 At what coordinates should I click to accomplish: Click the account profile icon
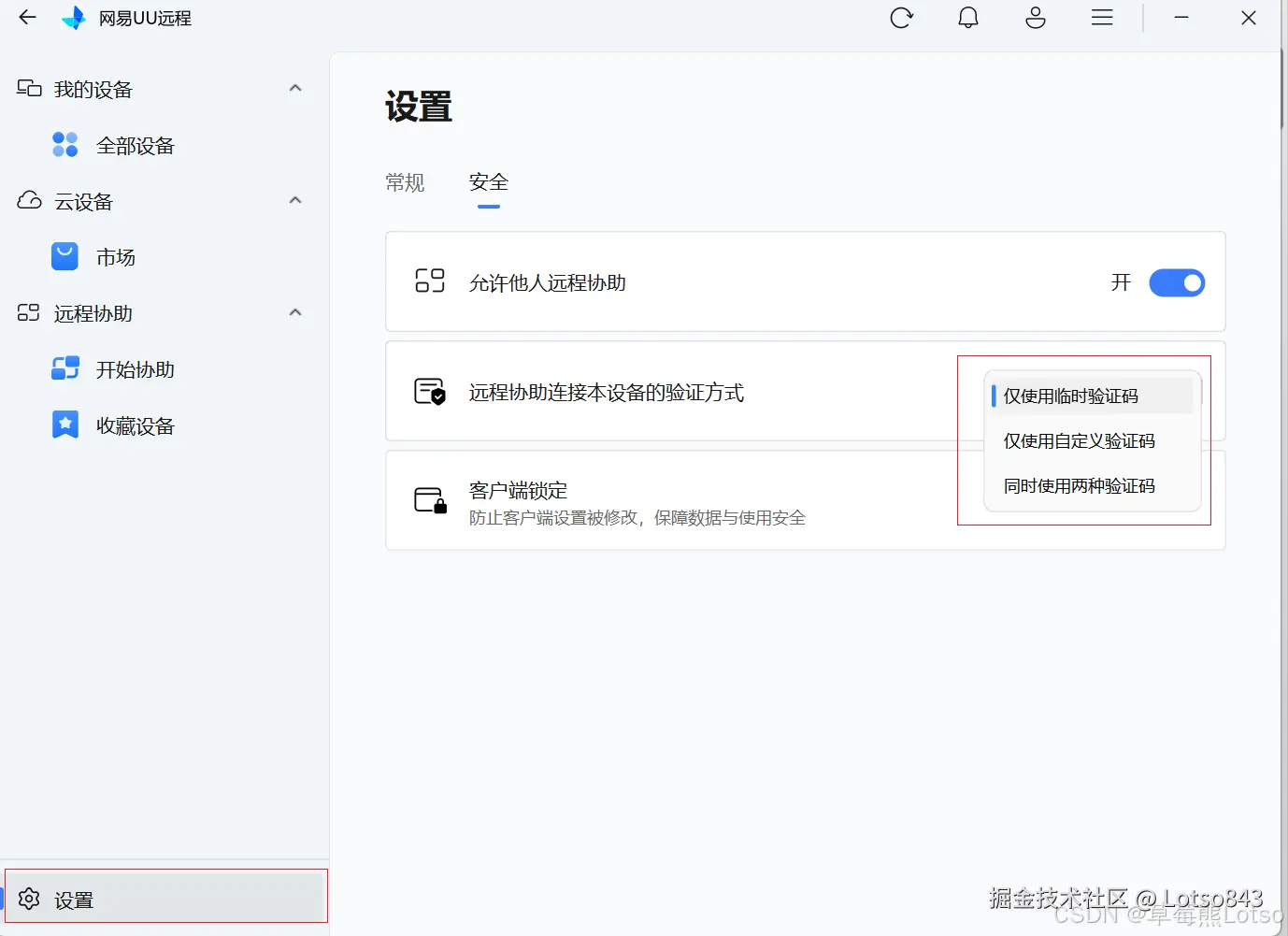pyautogui.click(x=1035, y=17)
